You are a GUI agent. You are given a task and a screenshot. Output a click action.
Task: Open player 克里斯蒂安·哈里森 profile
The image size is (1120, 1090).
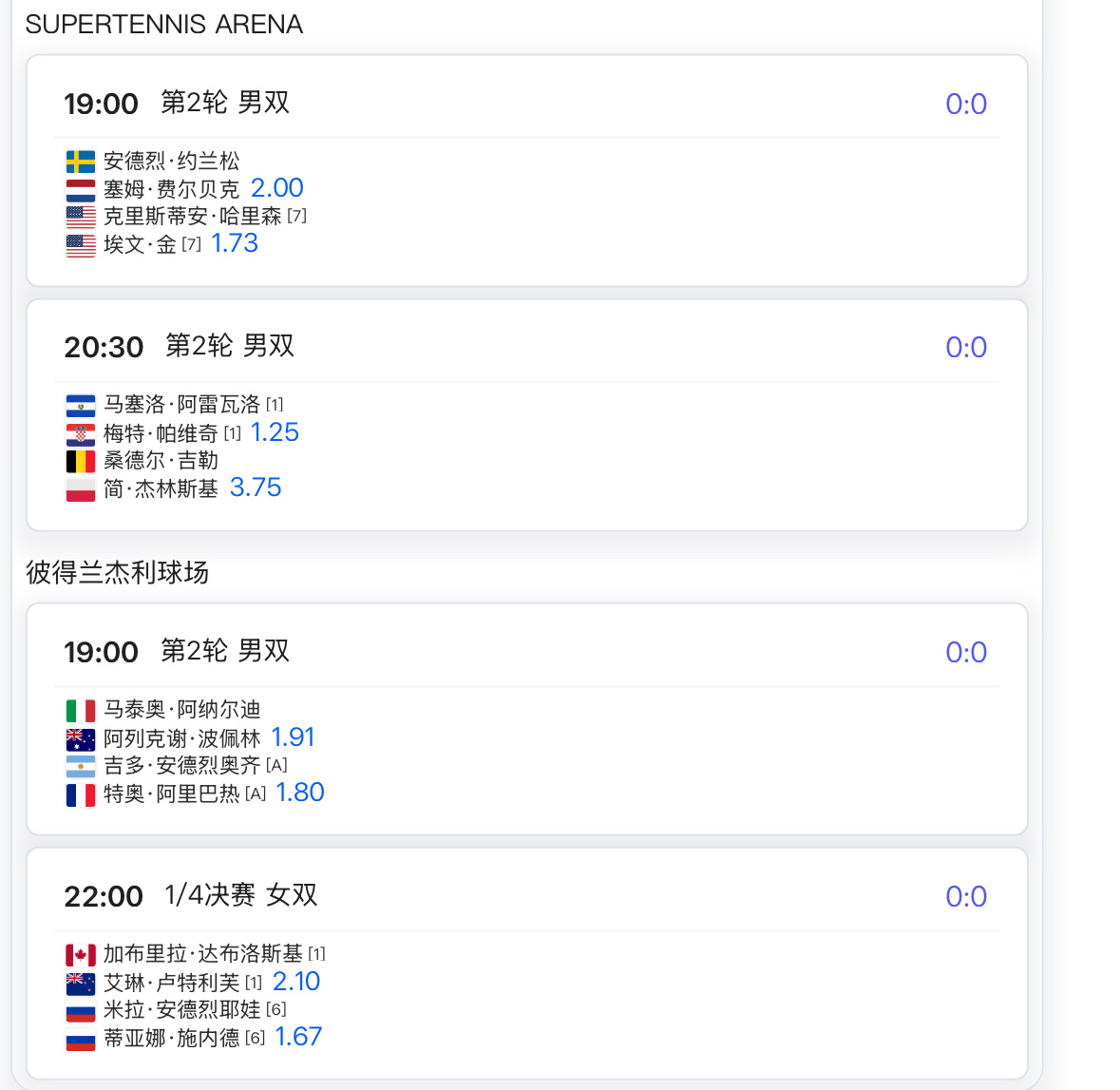[x=192, y=217]
